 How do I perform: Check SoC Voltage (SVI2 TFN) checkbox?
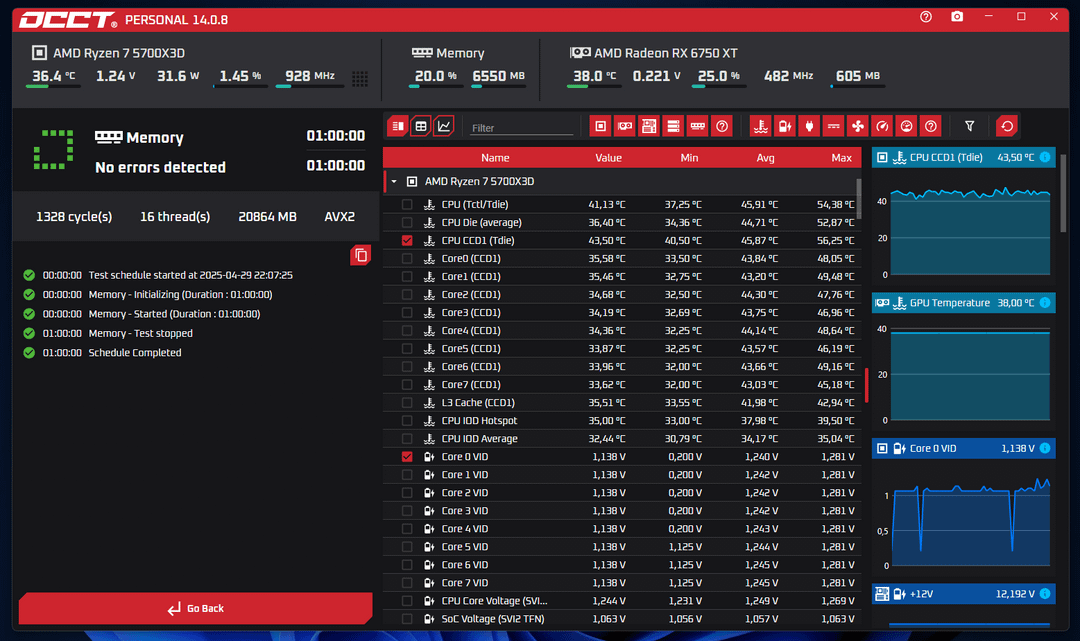(x=407, y=619)
